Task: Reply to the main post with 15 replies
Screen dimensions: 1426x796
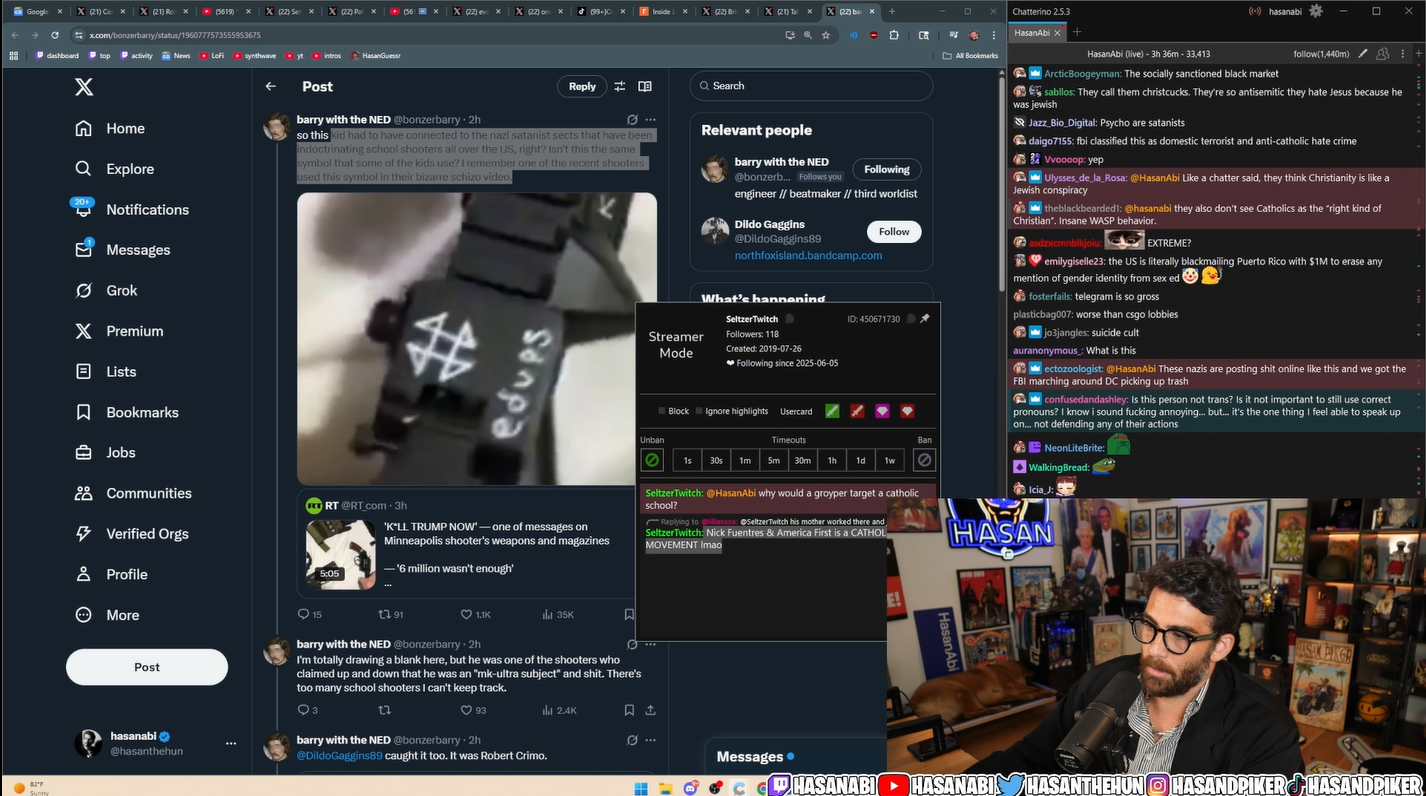Action: pyautogui.click(x=309, y=614)
